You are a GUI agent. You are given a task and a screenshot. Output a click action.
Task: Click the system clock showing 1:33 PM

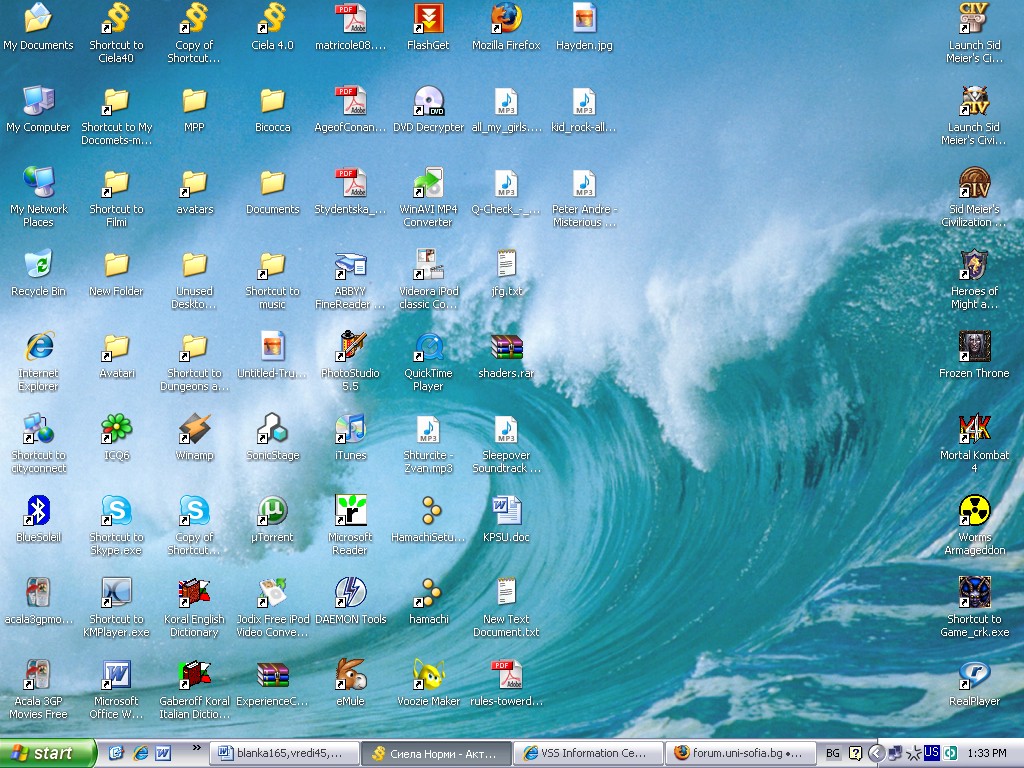tap(987, 753)
